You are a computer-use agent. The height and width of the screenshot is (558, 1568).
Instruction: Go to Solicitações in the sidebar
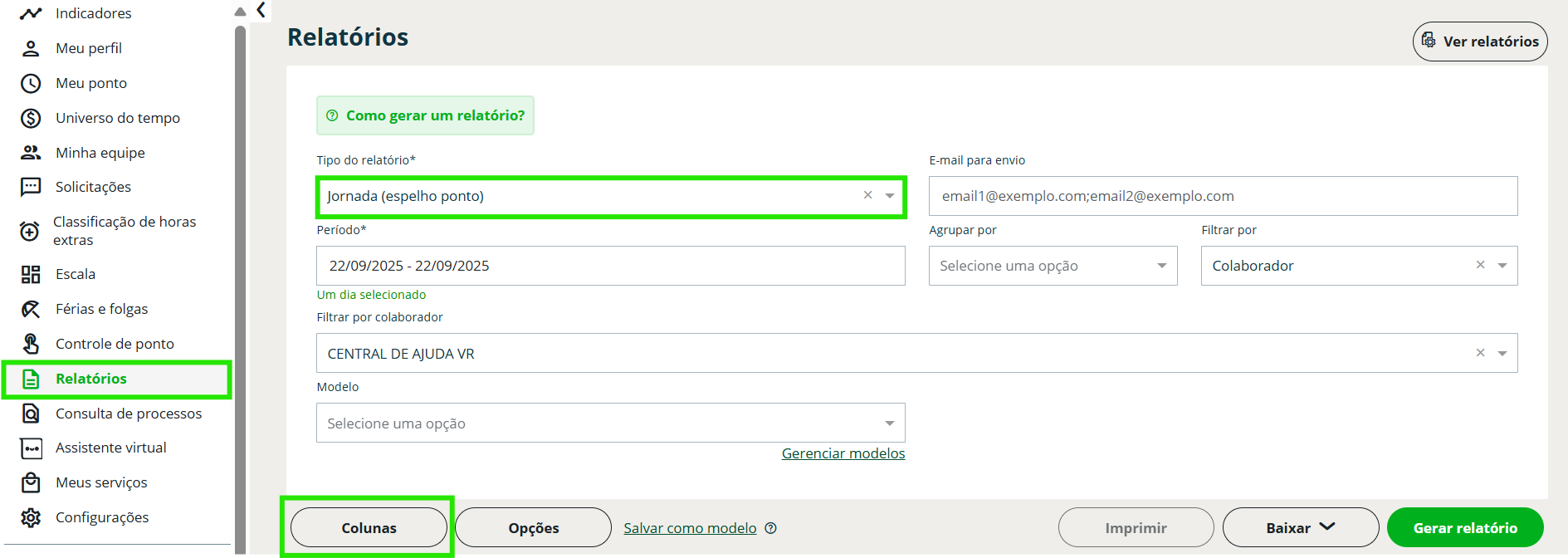(x=93, y=187)
